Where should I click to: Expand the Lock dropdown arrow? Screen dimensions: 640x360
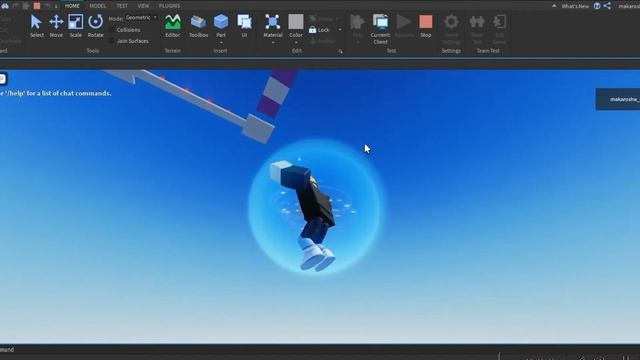coord(340,30)
